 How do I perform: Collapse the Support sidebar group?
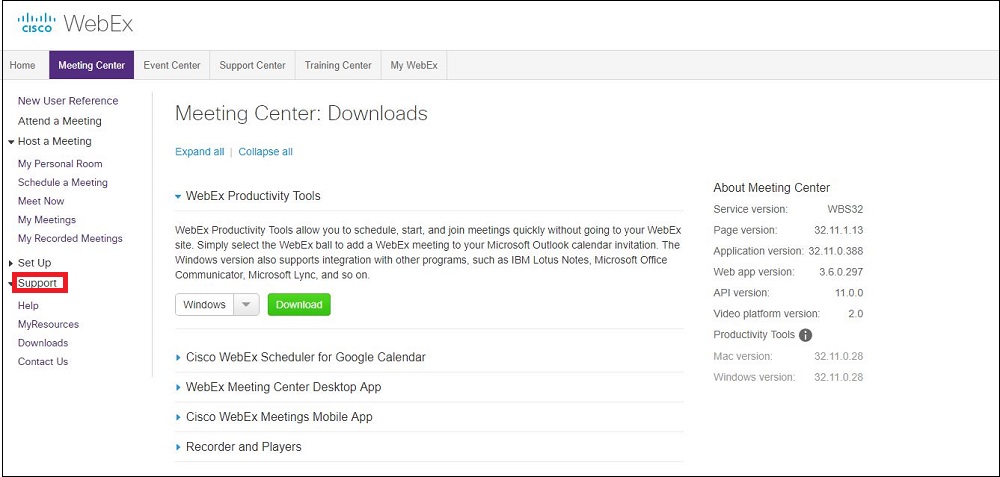(x=36, y=283)
